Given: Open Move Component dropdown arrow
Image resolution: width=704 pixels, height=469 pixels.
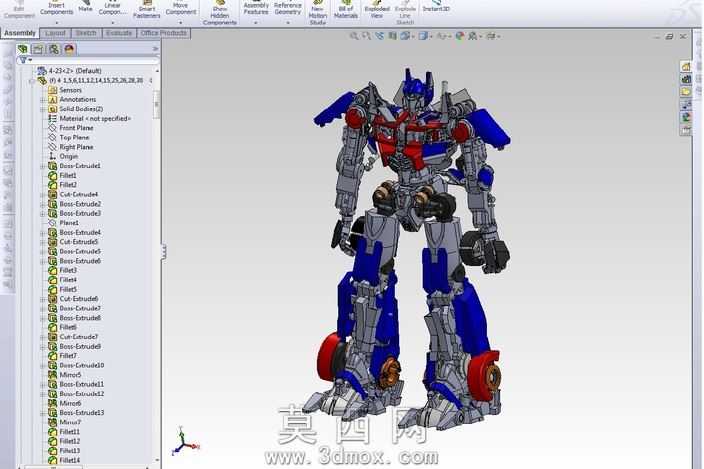Looking at the screenshot, I should coord(180,22).
